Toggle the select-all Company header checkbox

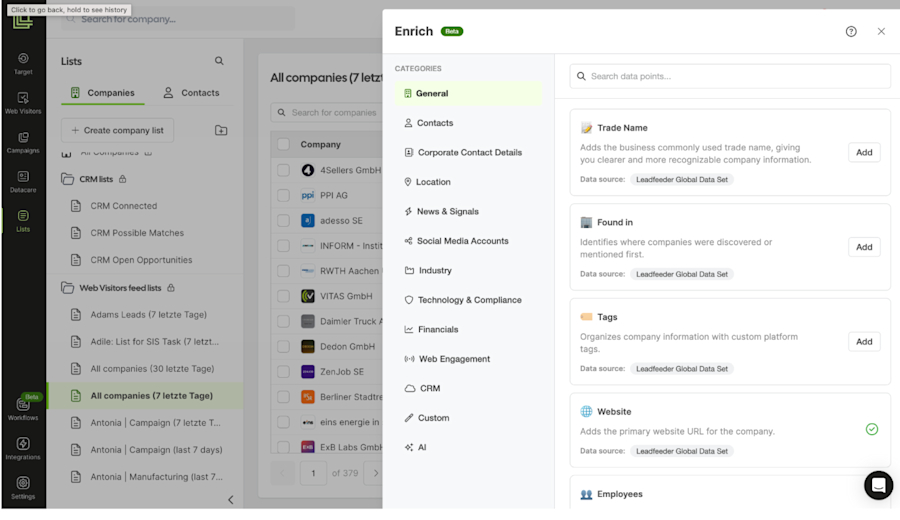pos(283,144)
